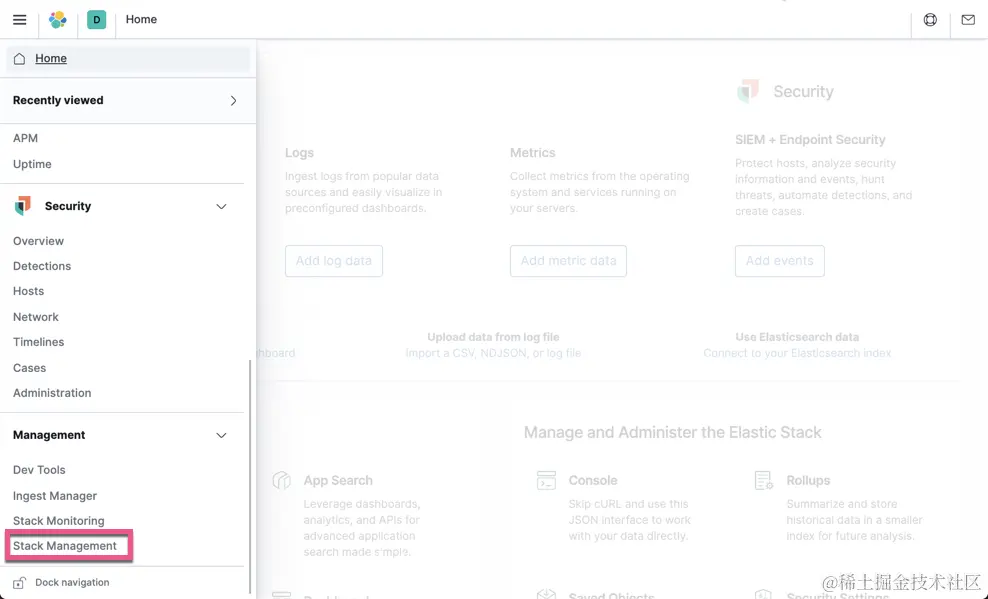Screen dimensions: 988x599
Task: Click the App Search title
Action: point(338,481)
